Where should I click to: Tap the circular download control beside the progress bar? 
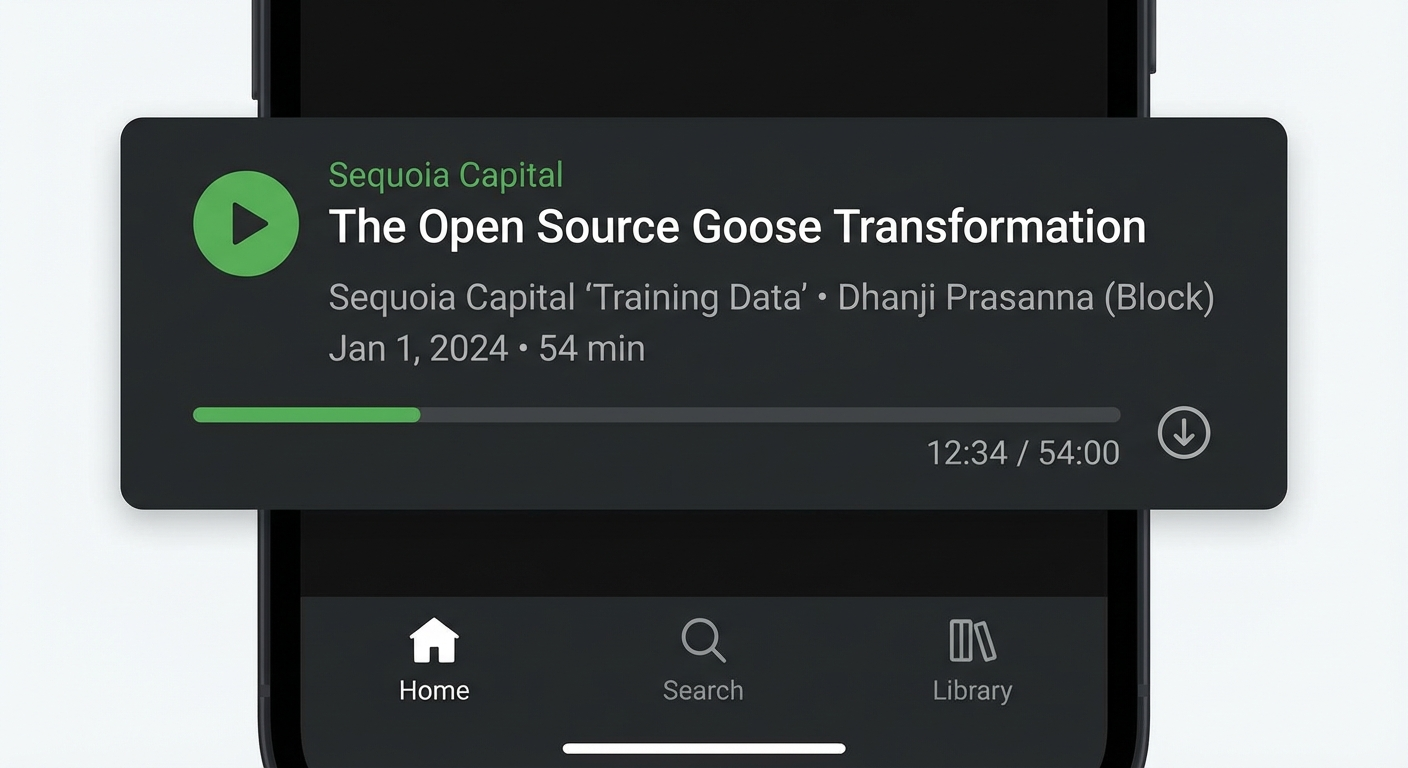pos(1183,433)
